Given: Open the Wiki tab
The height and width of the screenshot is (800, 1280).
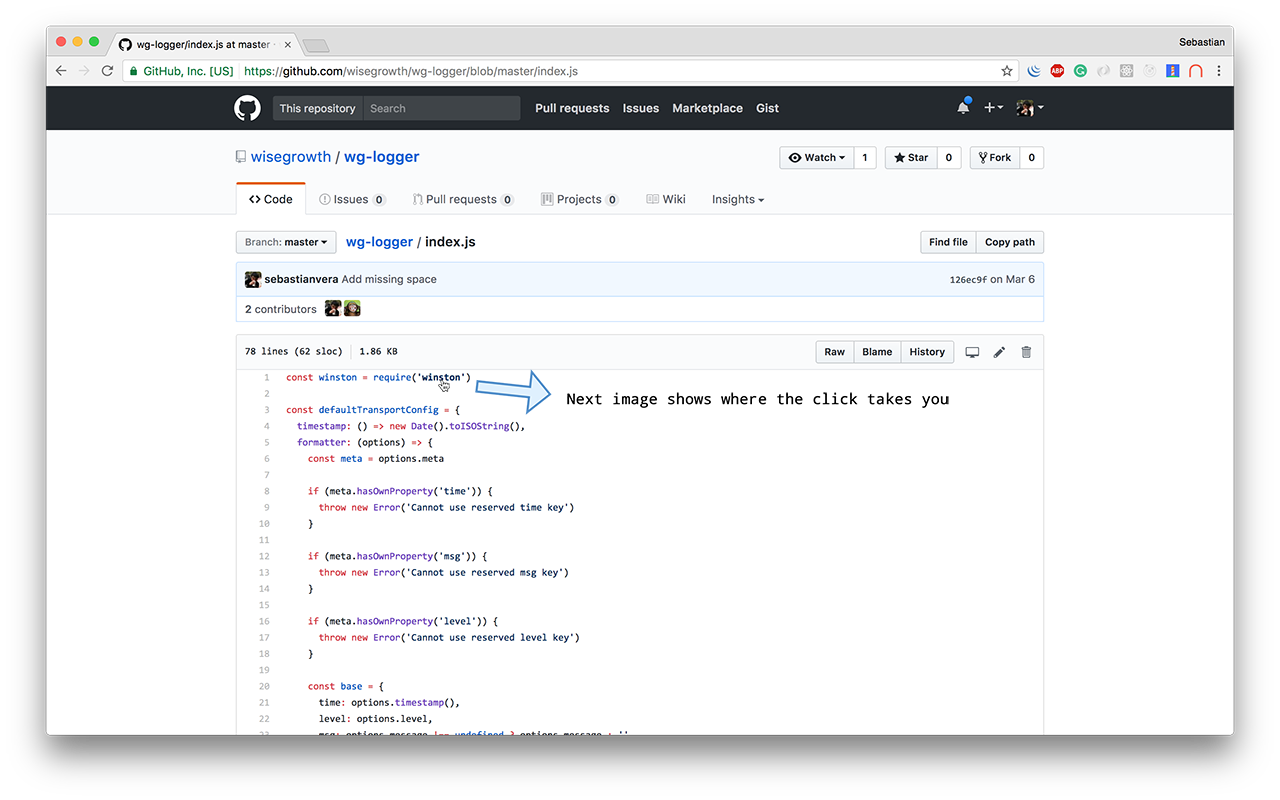Looking at the screenshot, I should pos(666,199).
